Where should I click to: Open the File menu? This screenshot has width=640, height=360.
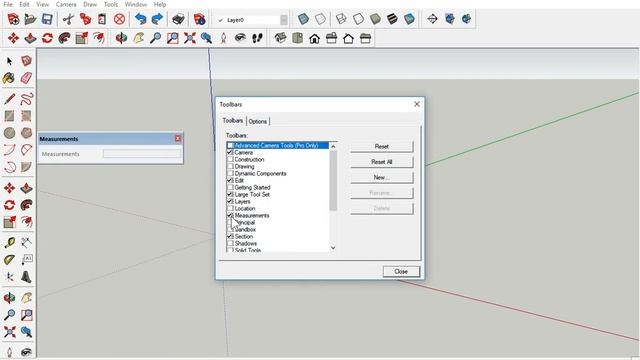[x=8, y=4]
